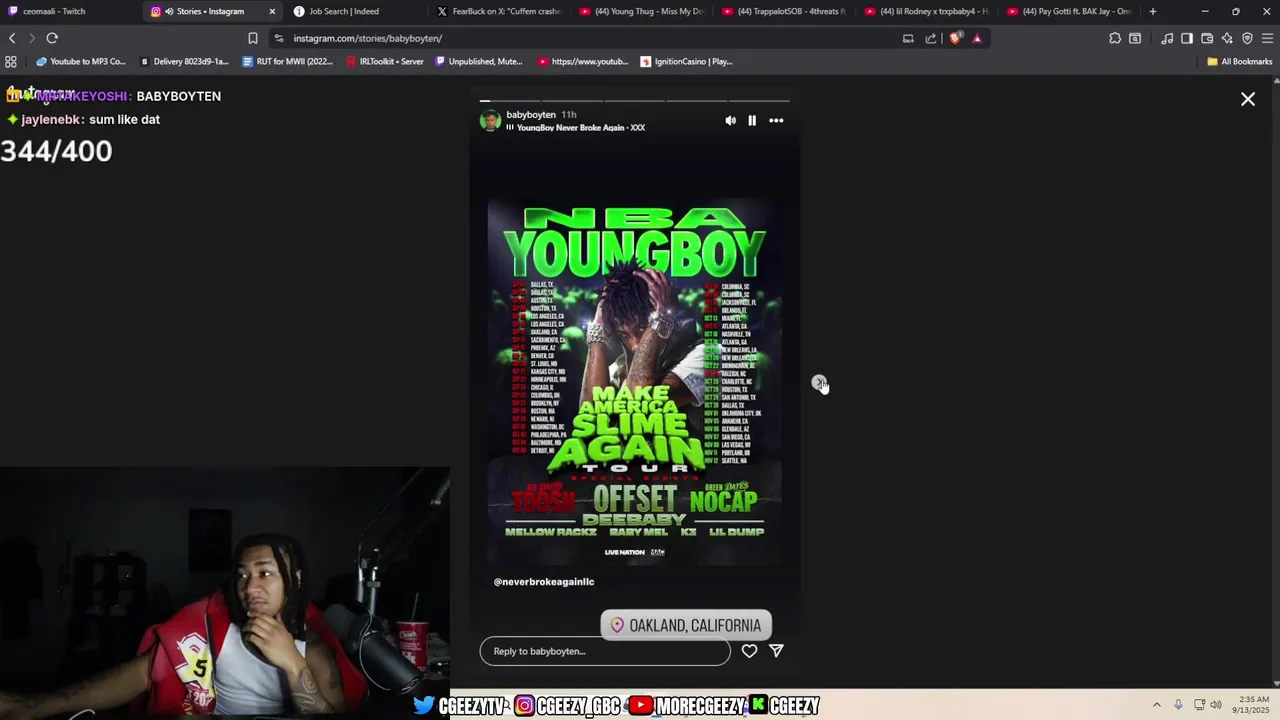Switch to the Young Thug - Miss My Dogs tab
Viewport: 1280px width, 720px height.
click(x=642, y=11)
